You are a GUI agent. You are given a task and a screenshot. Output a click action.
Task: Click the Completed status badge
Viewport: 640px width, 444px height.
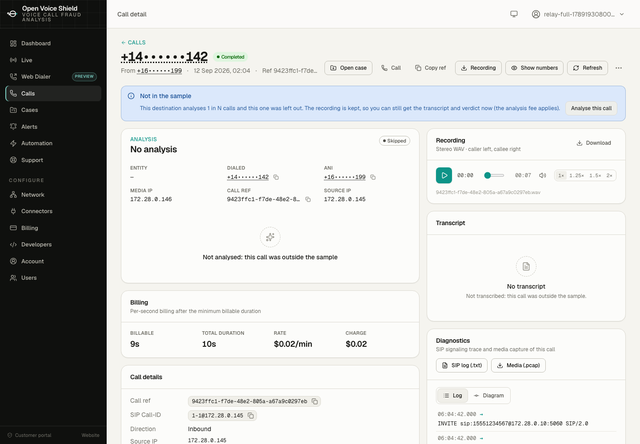(230, 57)
